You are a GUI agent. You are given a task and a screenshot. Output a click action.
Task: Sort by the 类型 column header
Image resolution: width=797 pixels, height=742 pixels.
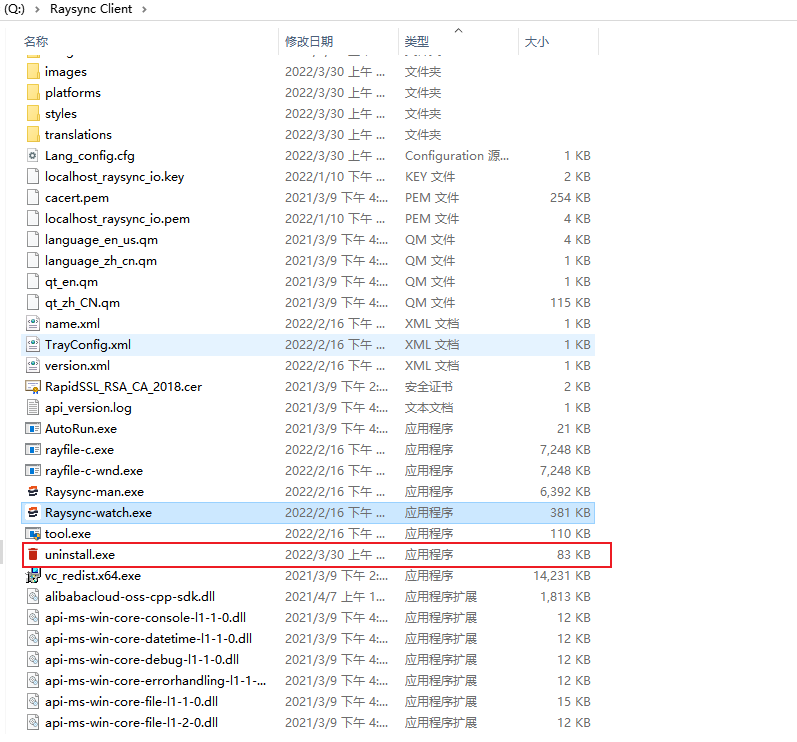tap(417, 41)
